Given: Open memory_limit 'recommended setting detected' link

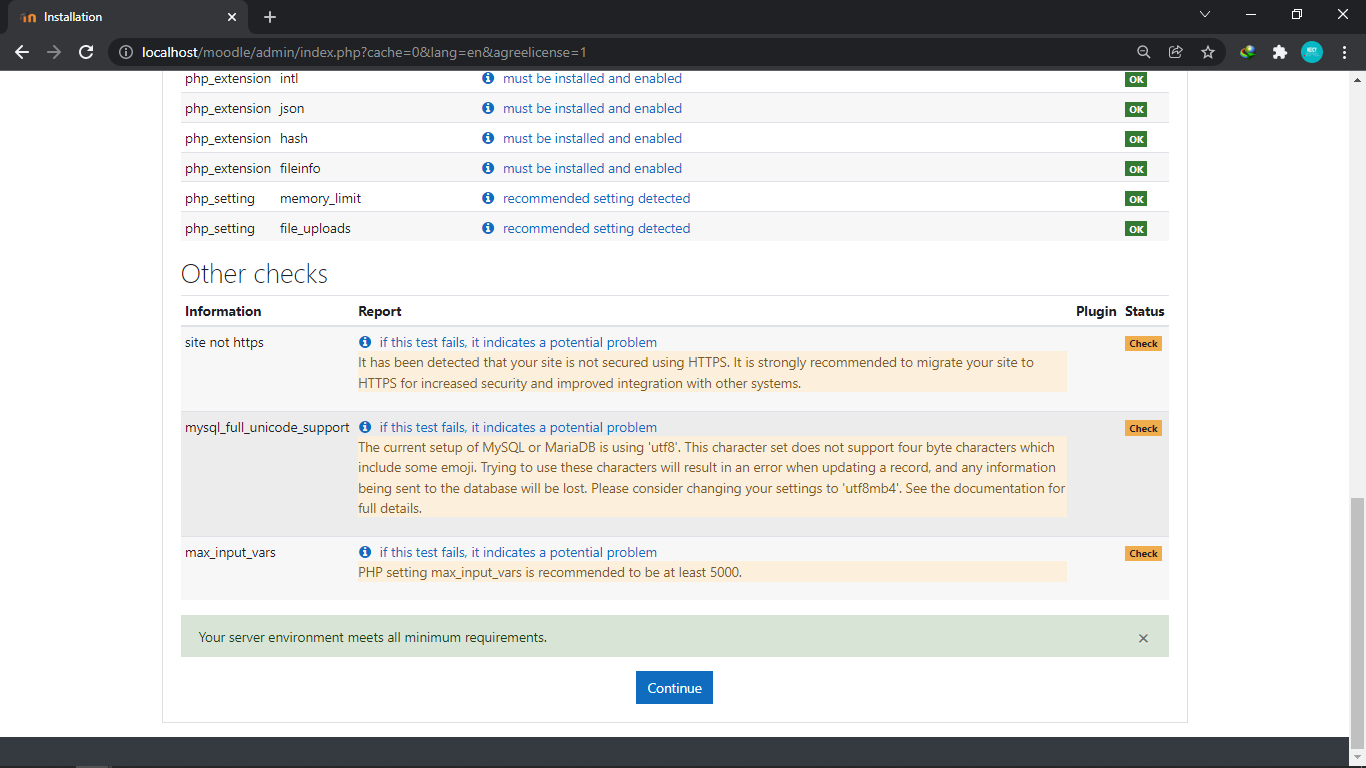Looking at the screenshot, I should 596,198.
